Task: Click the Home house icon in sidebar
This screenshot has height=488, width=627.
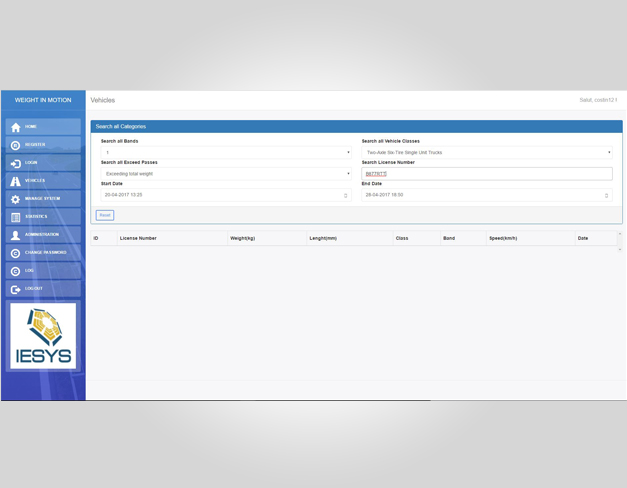Action: (x=15, y=127)
